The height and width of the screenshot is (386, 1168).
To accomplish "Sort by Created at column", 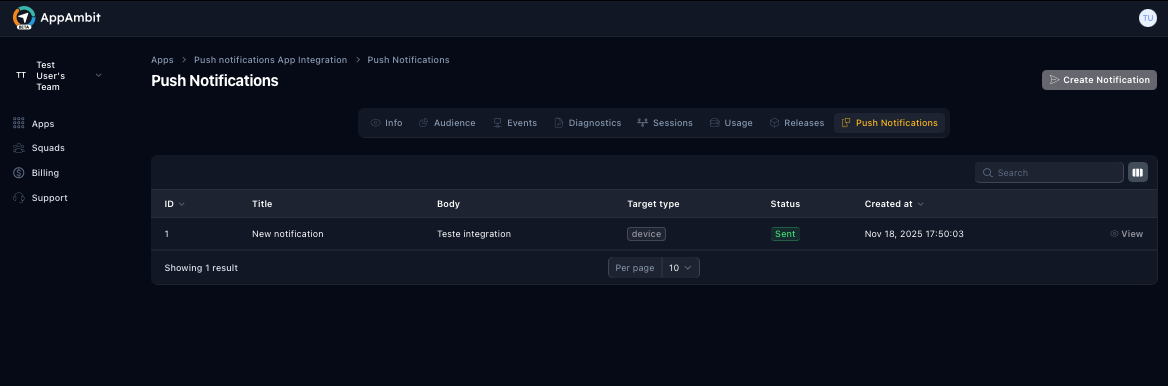I will tap(894, 204).
